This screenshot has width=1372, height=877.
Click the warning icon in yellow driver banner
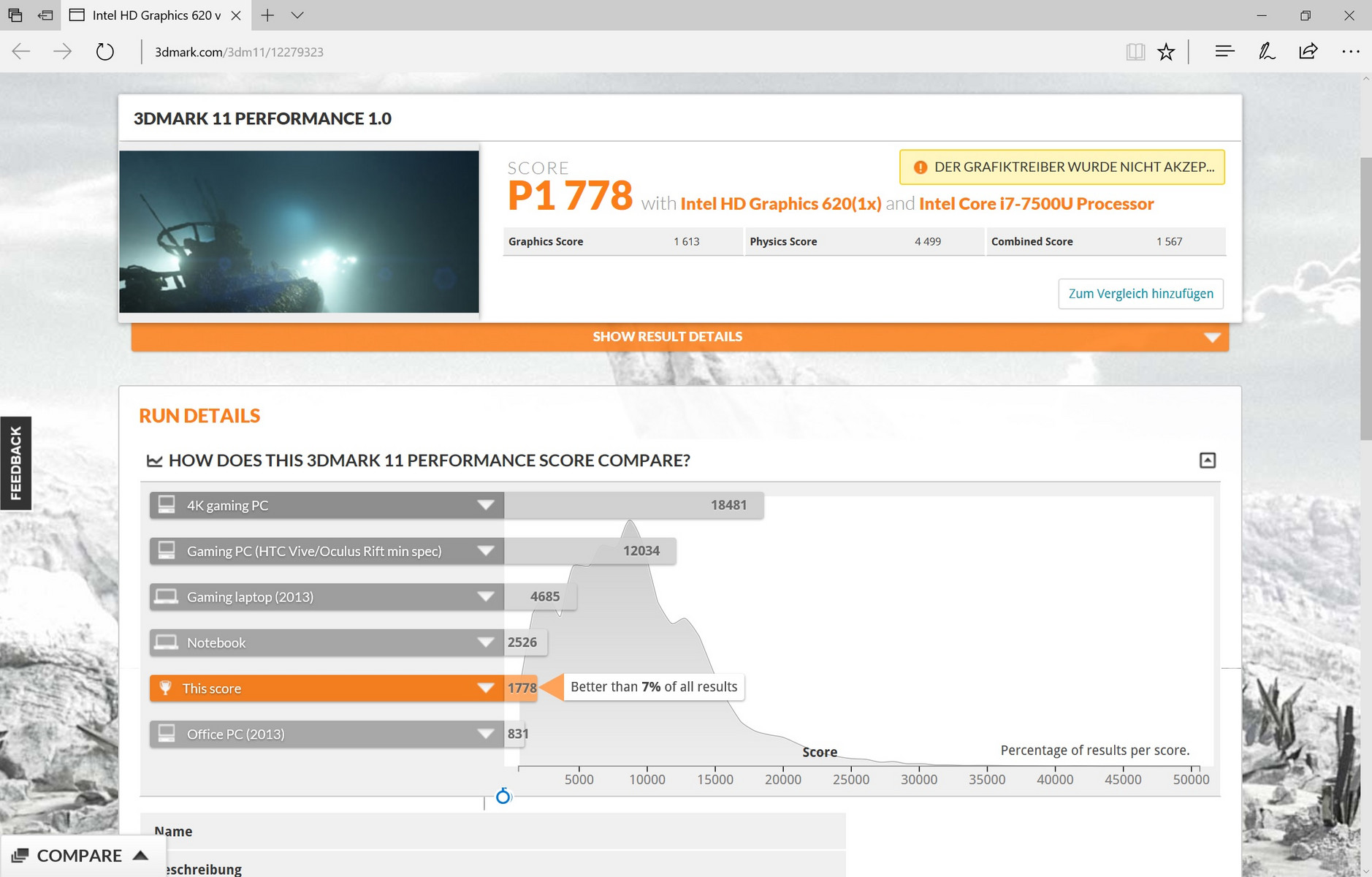click(921, 167)
